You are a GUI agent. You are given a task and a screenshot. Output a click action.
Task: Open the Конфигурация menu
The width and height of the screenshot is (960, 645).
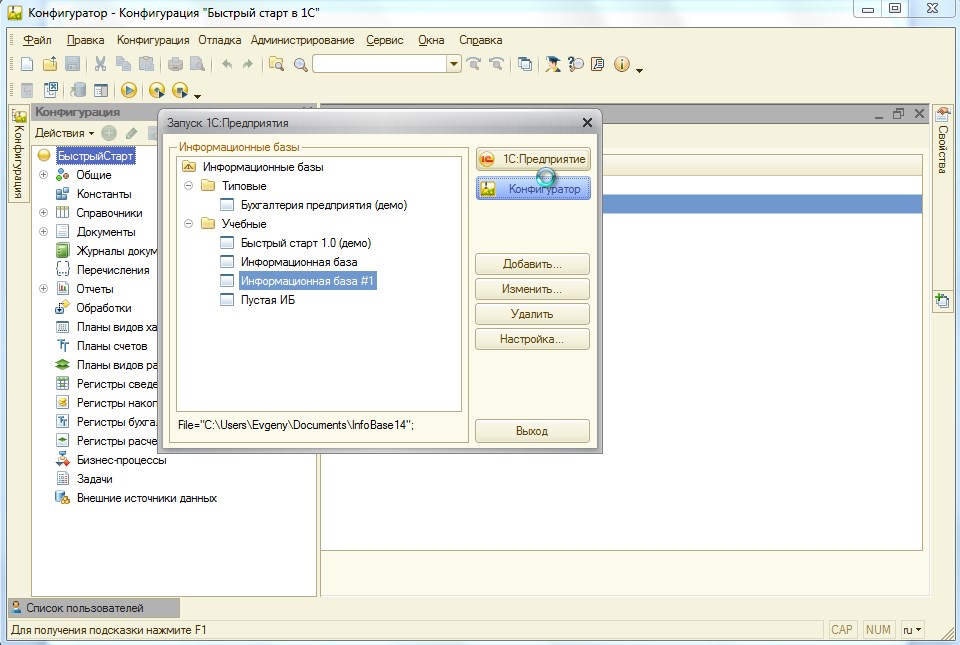pyautogui.click(x=153, y=40)
